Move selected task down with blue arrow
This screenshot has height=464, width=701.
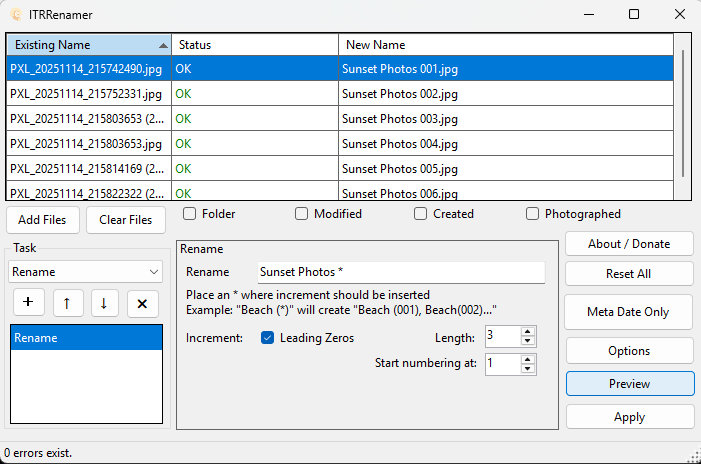point(104,303)
